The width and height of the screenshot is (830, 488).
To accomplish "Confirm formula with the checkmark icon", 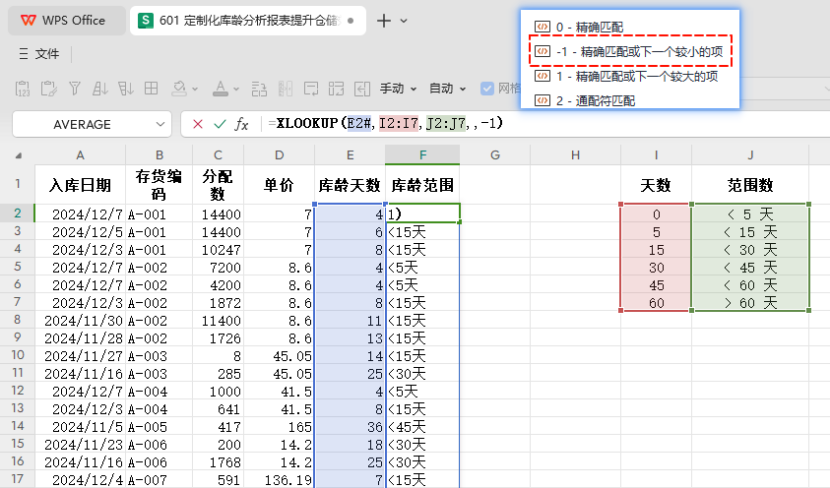I will point(220,124).
